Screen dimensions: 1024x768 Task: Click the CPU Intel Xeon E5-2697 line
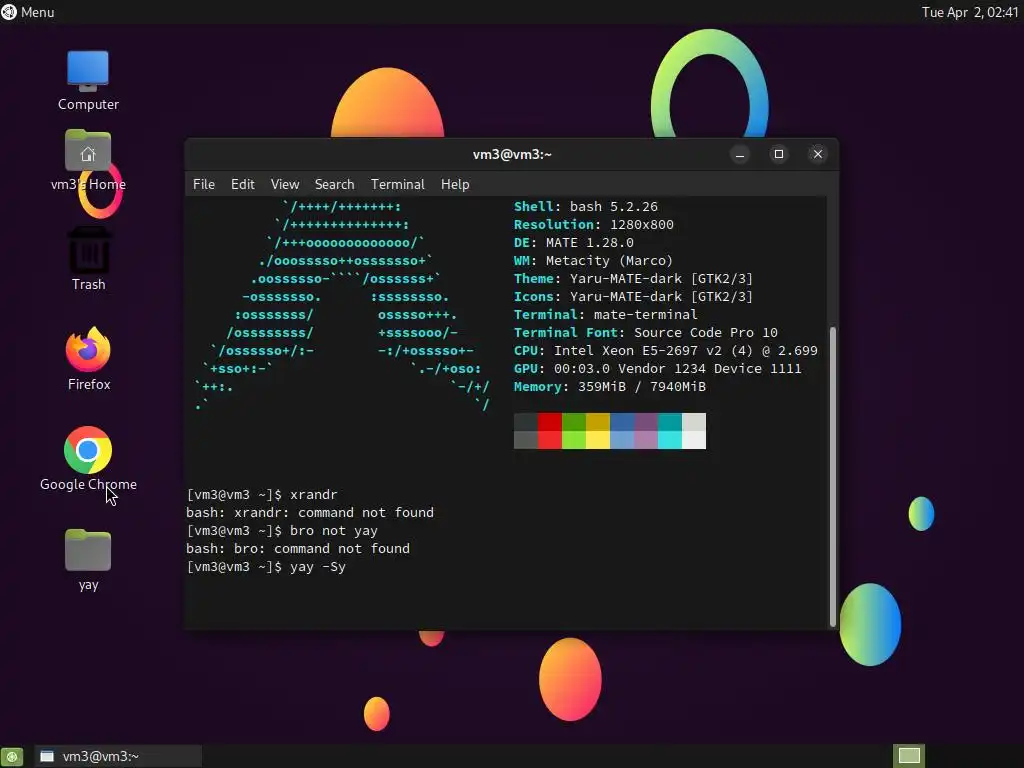[665, 351]
